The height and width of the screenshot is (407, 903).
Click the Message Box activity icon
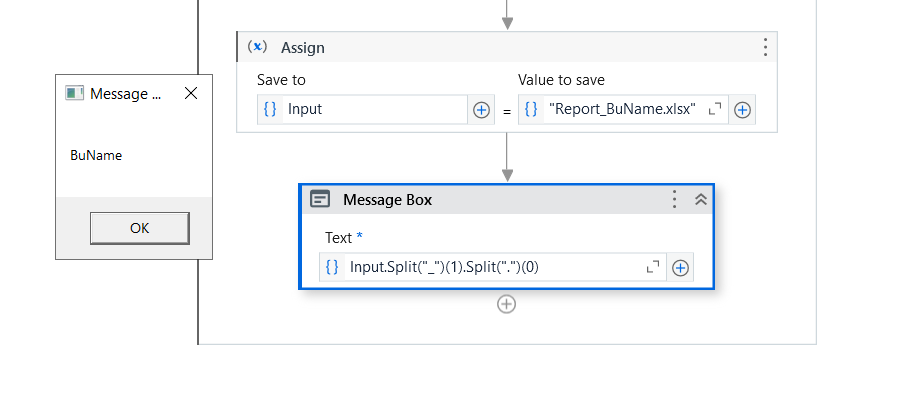pyautogui.click(x=320, y=199)
